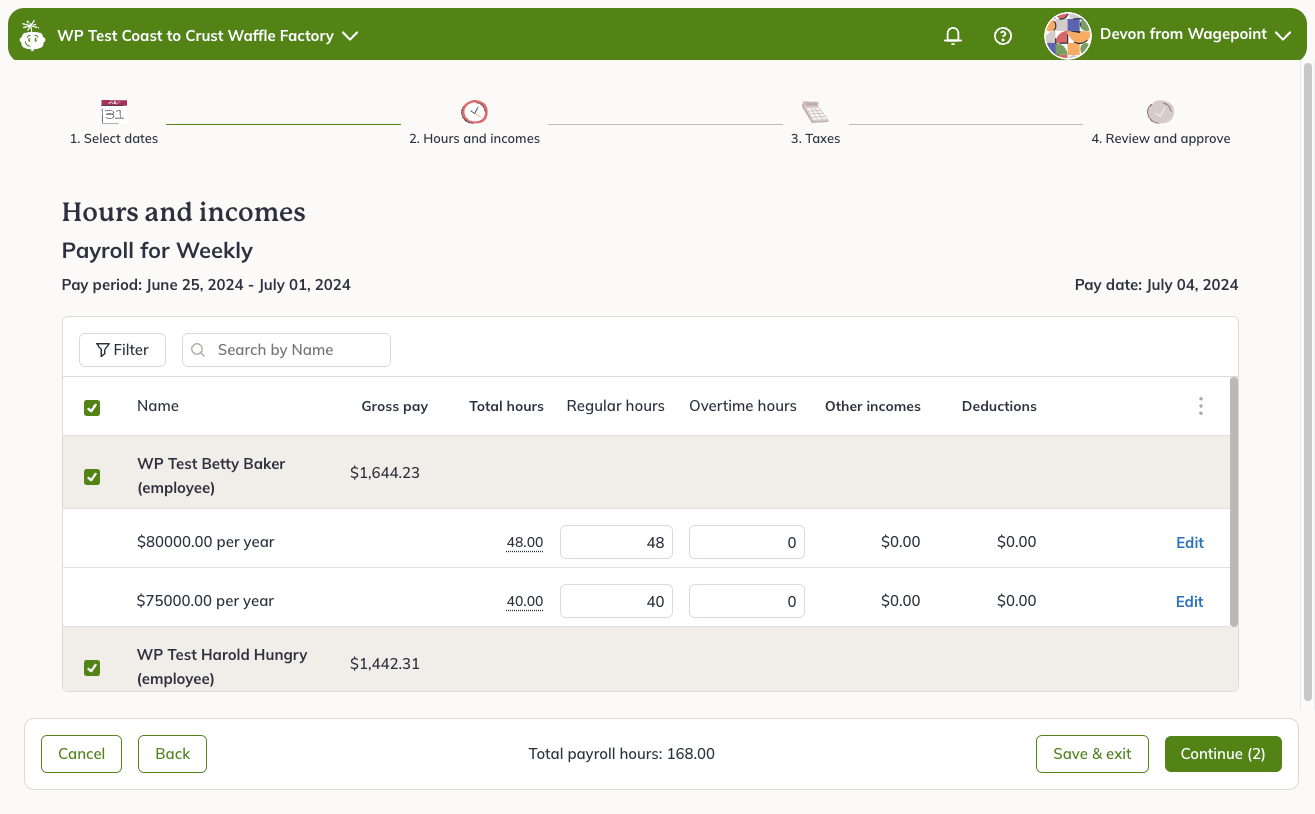Focus the Search by Name field
The height and width of the screenshot is (814, 1315).
point(286,350)
